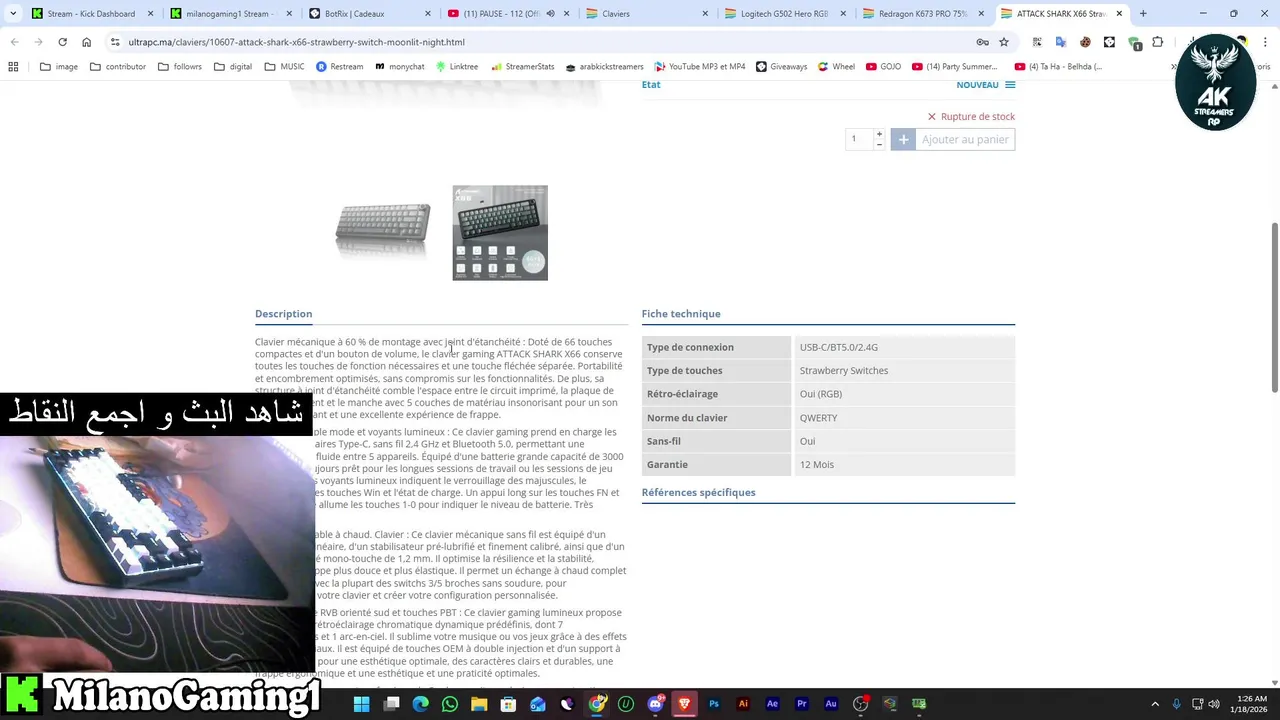Image resolution: width=1280 pixels, height=720 pixels.
Task: Open the contributor bookmarks folder
Action: pos(117,66)
